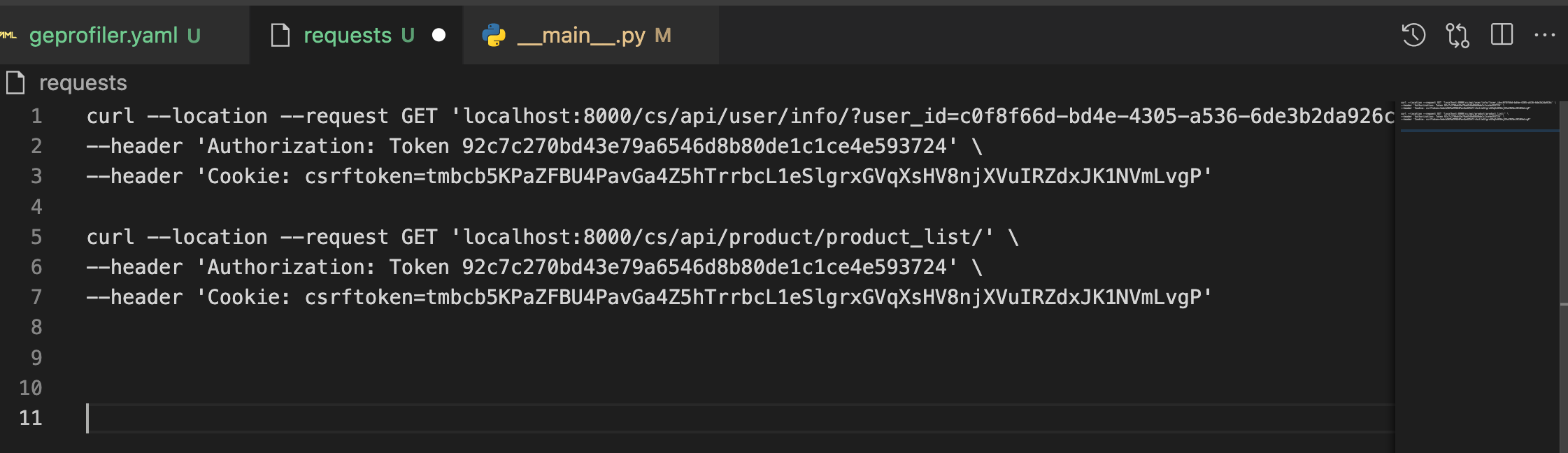Click the YAML icon on geprofiler.yaml tab
The height and width of the screenshot is (453, 1568).
8,35
